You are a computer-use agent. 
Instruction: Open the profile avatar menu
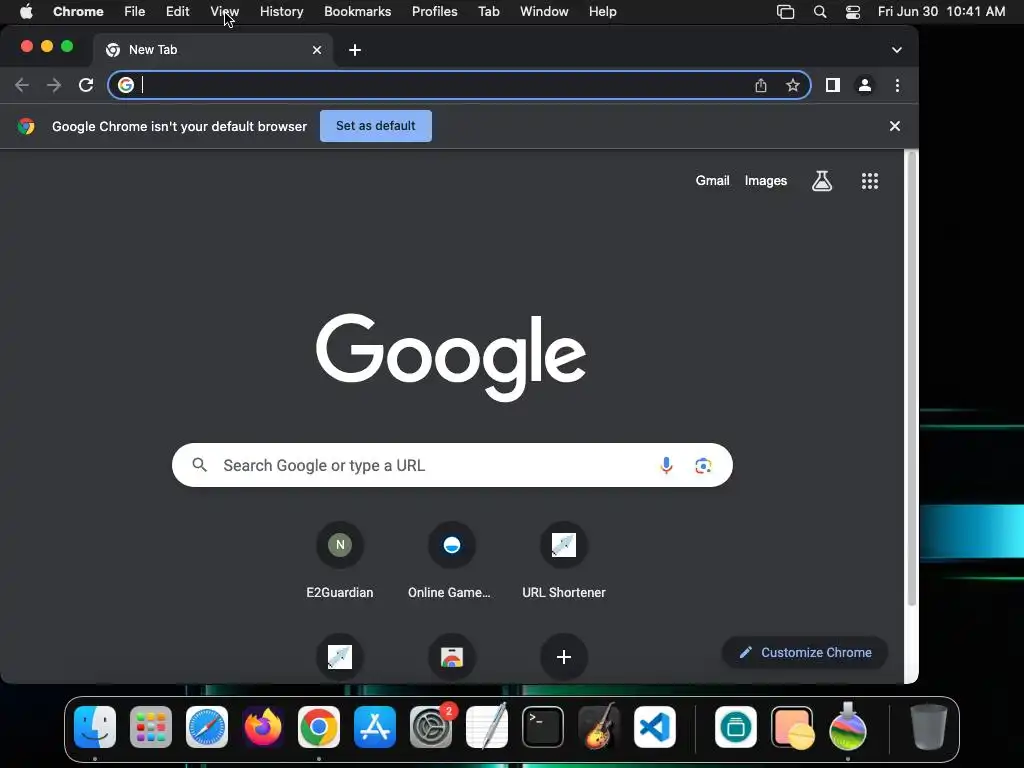(x=865, y=86)
